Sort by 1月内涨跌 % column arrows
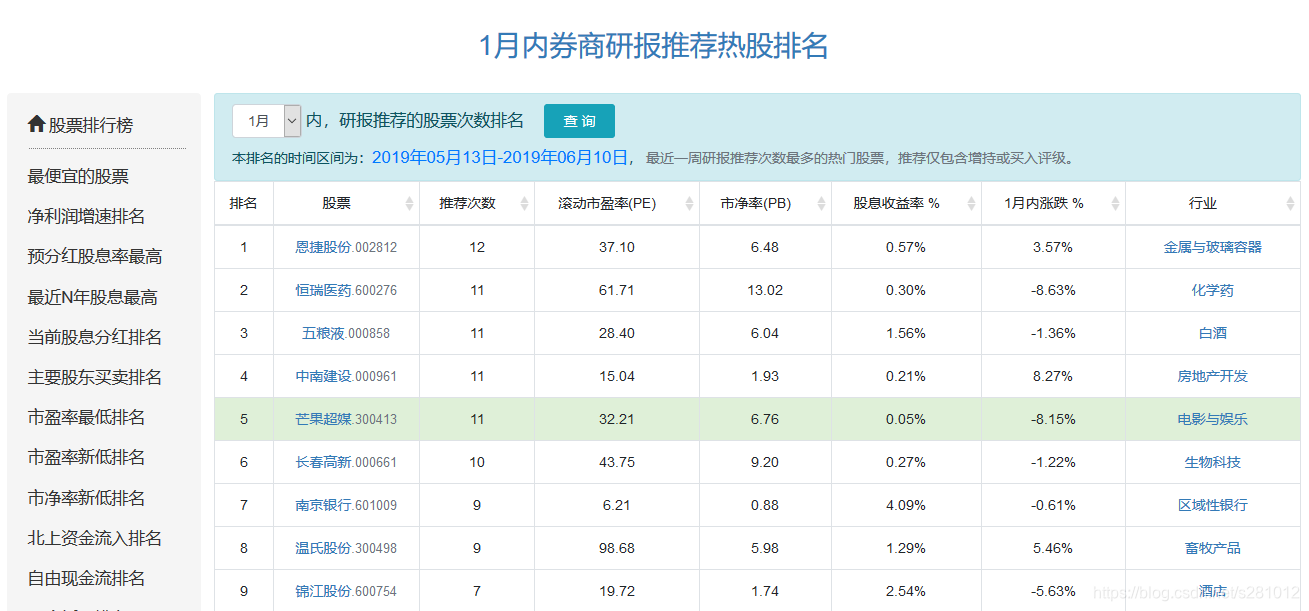Screen dimensions: 1309x611 [1115, 203]
